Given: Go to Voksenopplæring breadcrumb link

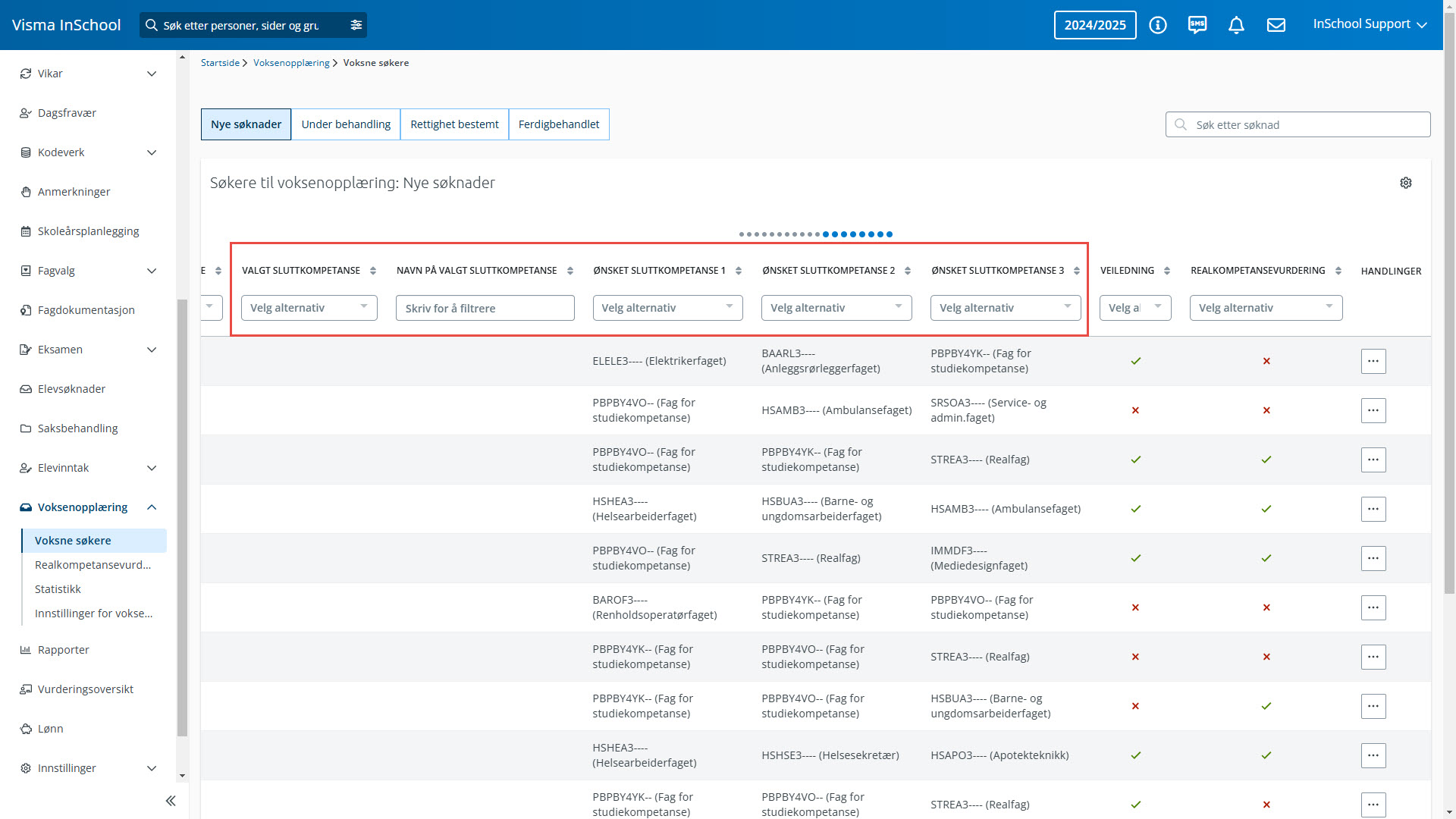Looking at the screenshot, I should pos(291,63).
